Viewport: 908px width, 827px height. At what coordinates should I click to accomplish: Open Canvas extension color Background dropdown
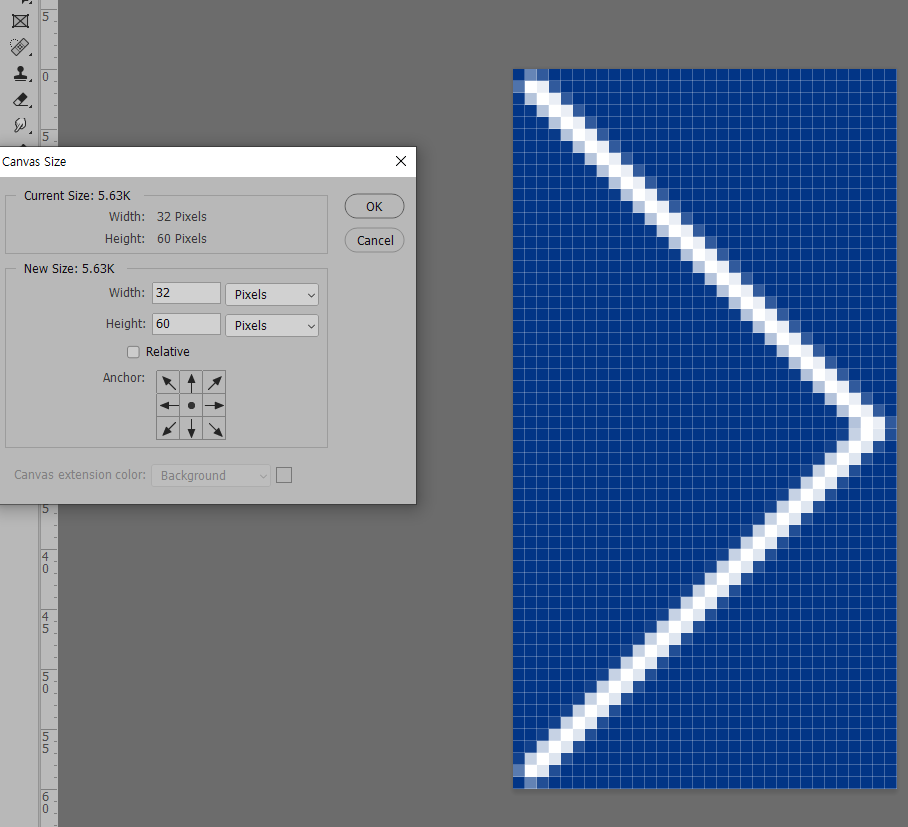coord(211,475)
